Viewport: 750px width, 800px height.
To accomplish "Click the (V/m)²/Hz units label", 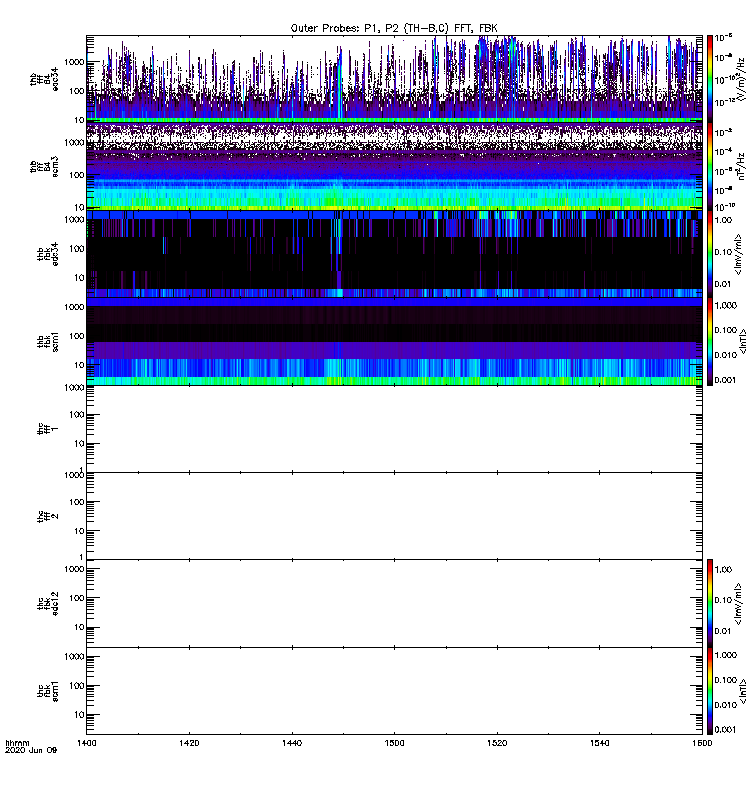I will (741, 79).
